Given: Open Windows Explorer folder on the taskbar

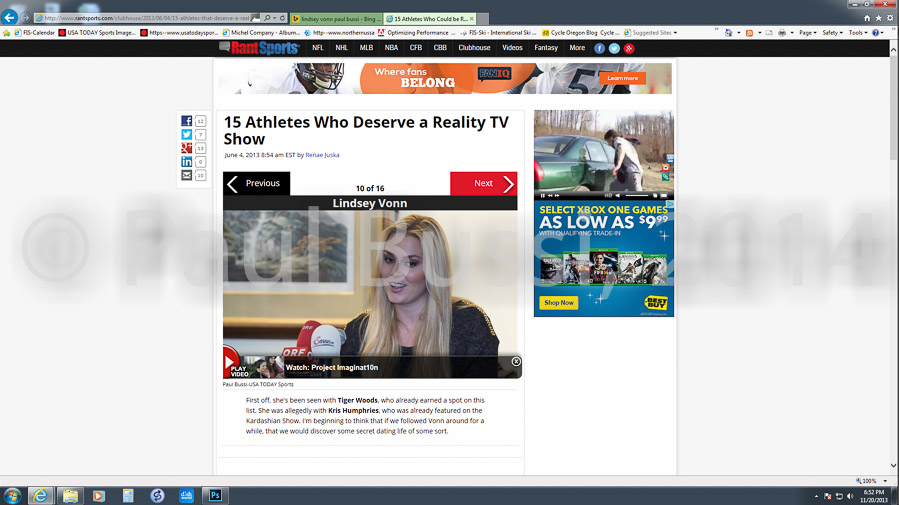Looking at the screenshot, I should point(70,495).
